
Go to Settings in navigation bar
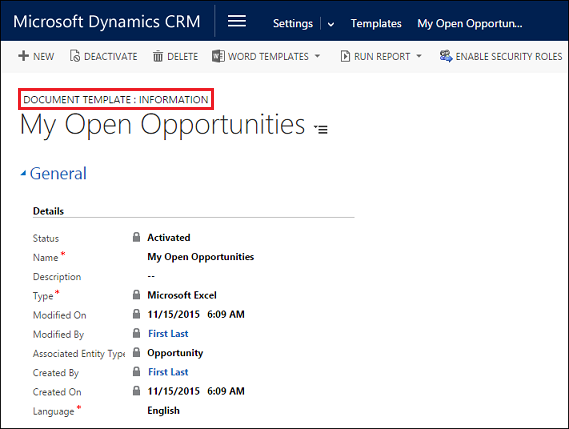click(x=292, y=23)
